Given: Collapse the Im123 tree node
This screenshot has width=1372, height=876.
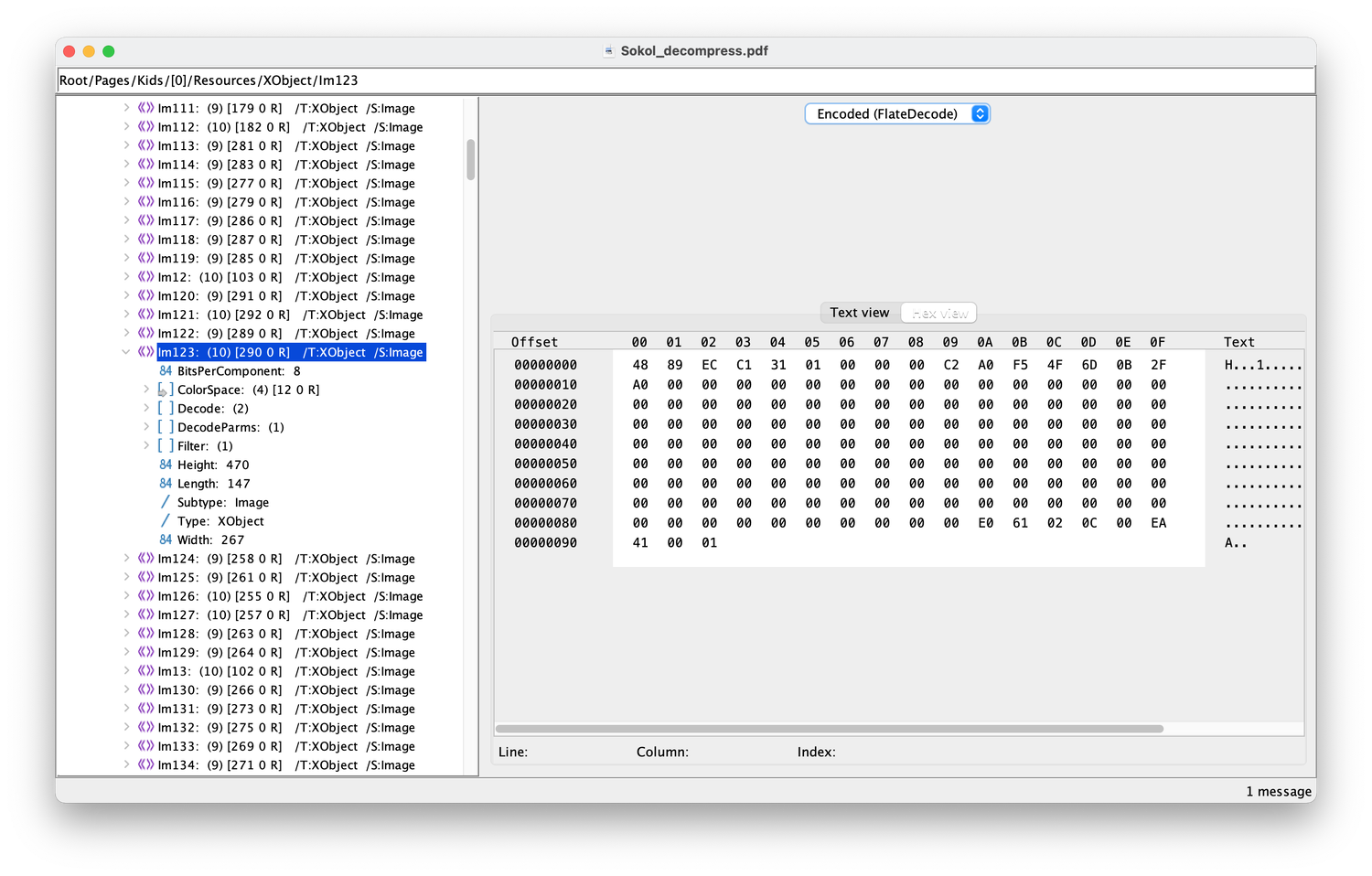Looking at the screenshot, I should pyautogui.click(x=126, y=352).
